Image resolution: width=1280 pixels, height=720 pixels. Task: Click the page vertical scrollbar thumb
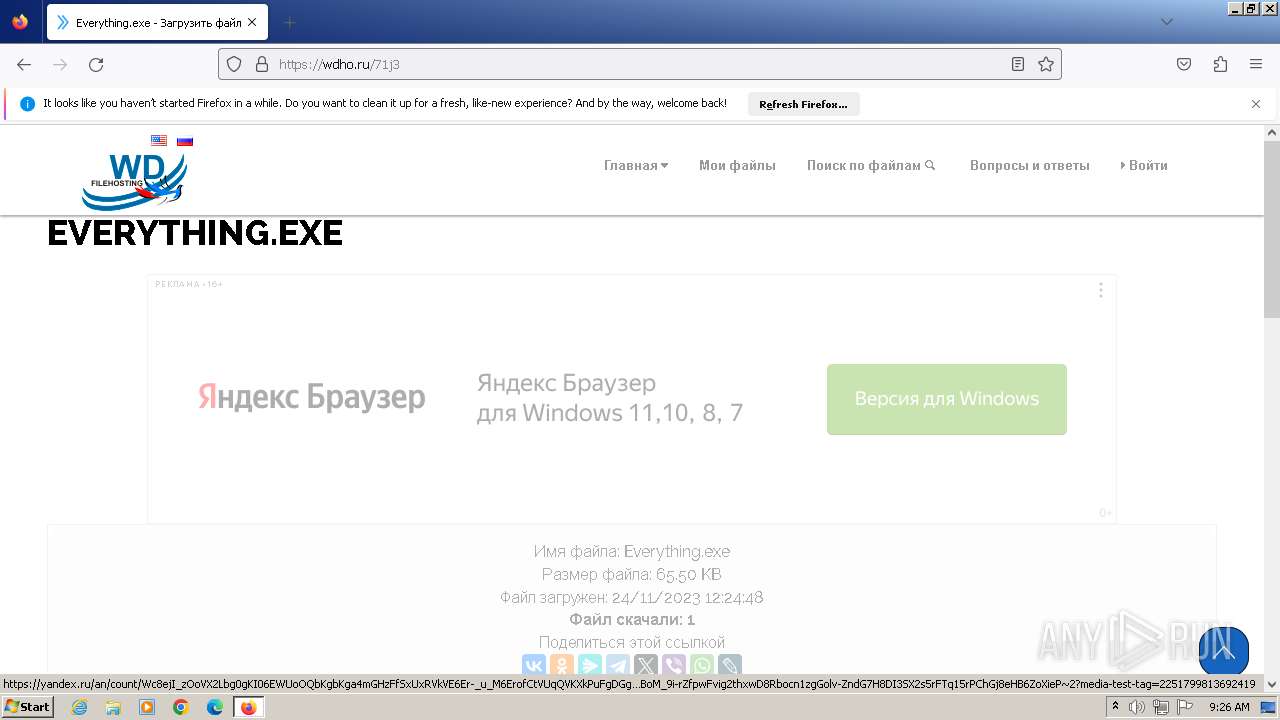(1272, 228)
